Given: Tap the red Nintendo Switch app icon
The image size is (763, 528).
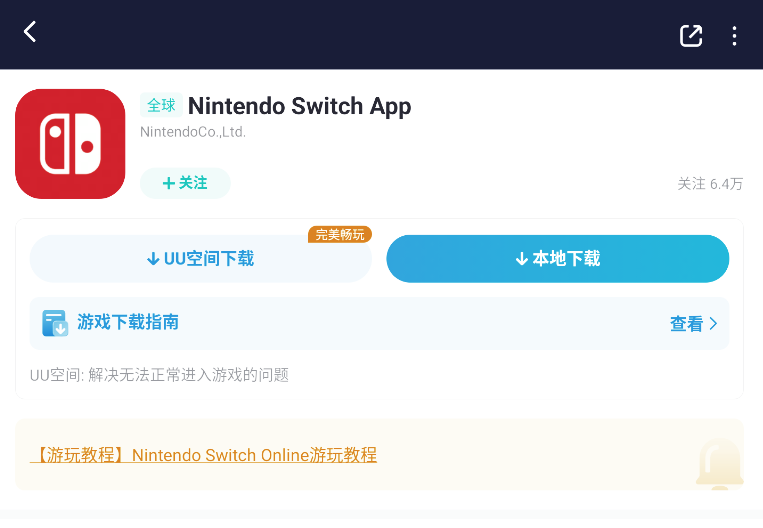Looking at the screenshot, I should coord(70,144).
